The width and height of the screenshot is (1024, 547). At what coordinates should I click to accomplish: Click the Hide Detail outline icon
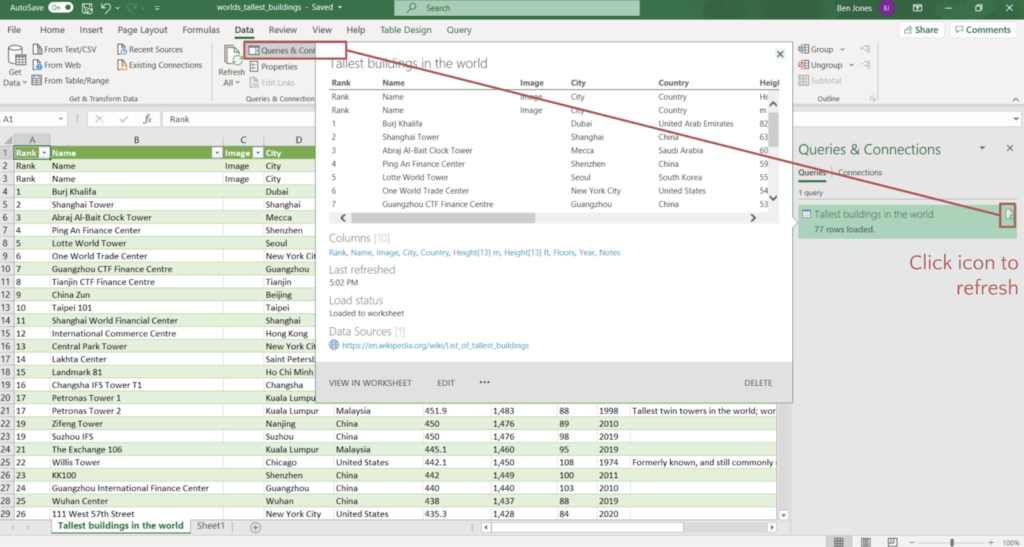click(x=865, y=65)
